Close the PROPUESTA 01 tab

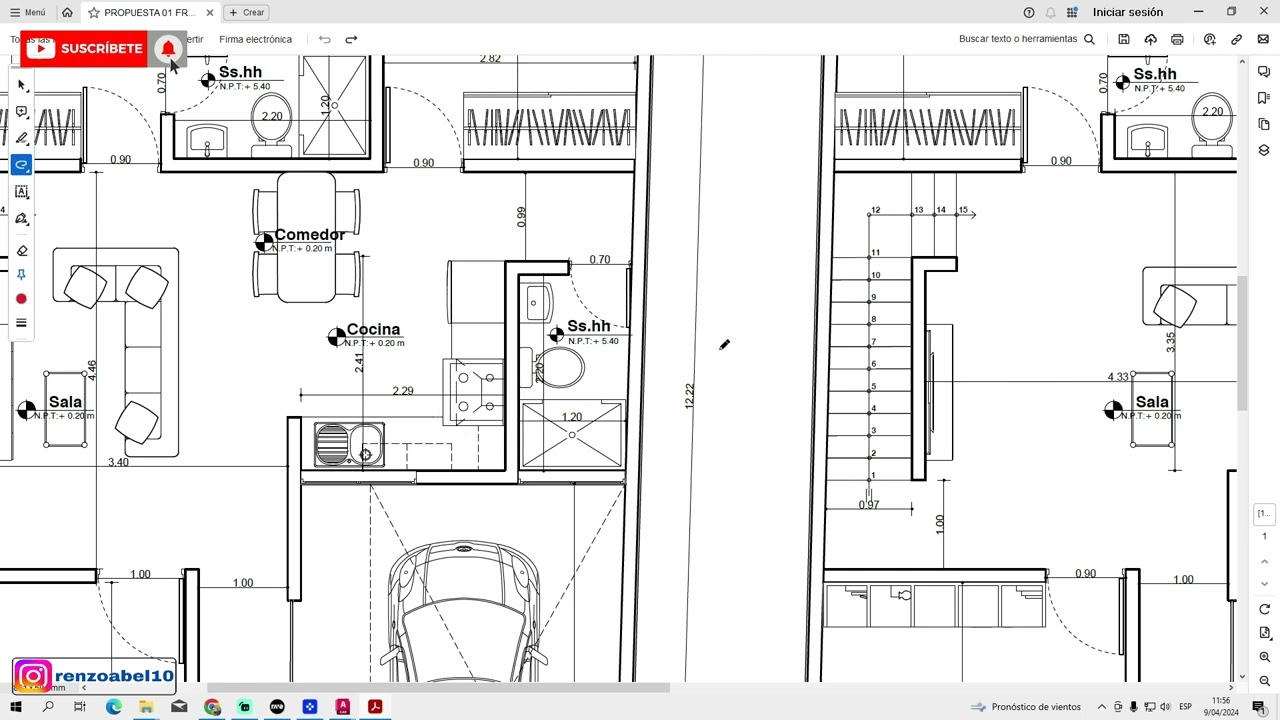pos(209,12)
